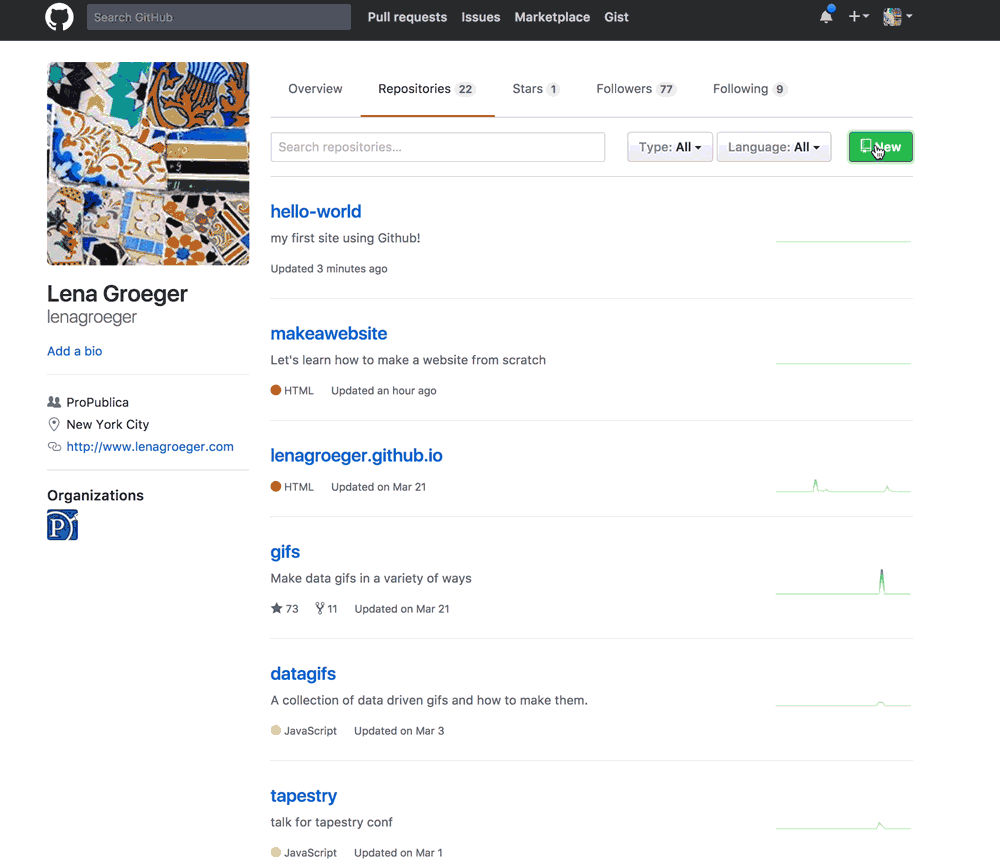
Task: Click the Organizations heading
Action: pyautogui.click(x=96, y=496)
